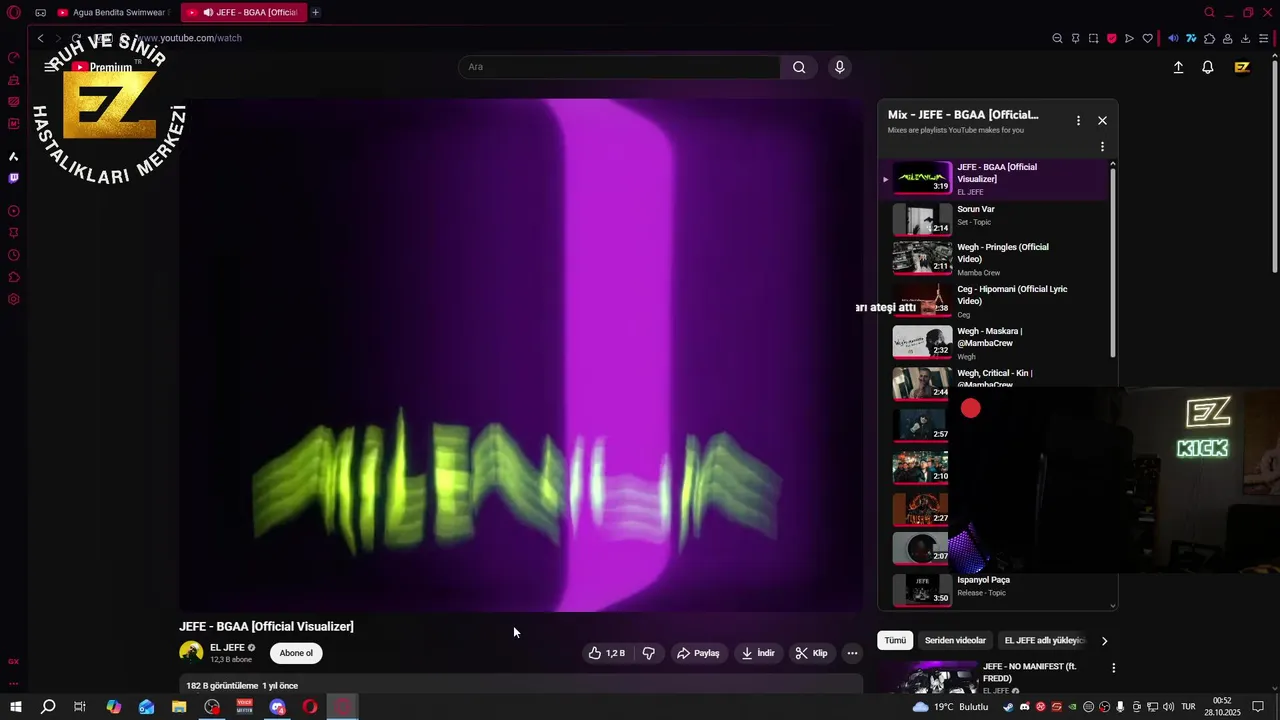Run search with the magnifier button

tap(799, 67)
